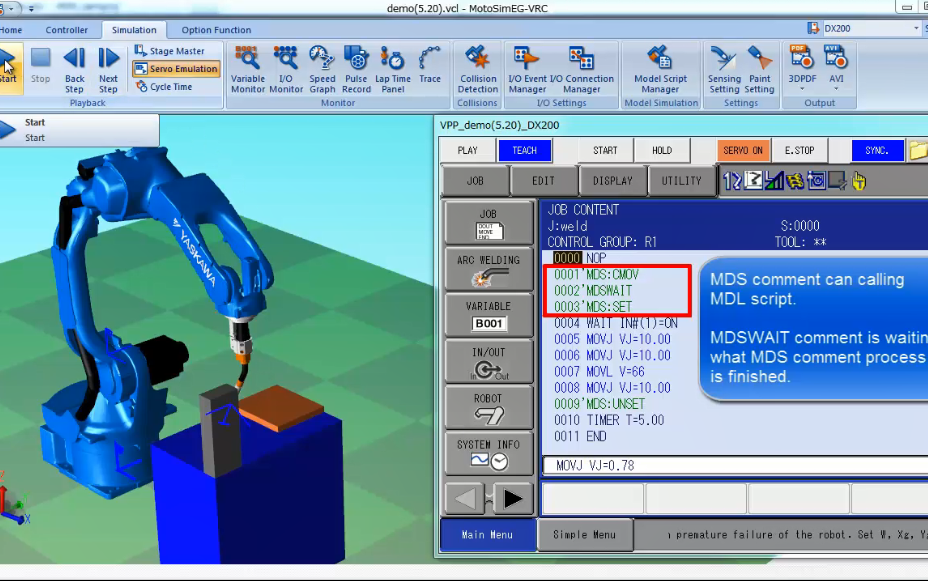Viewport: 928px width, 581px height.
Task: Open Paint Setting
Action: [x=759, y=70]
